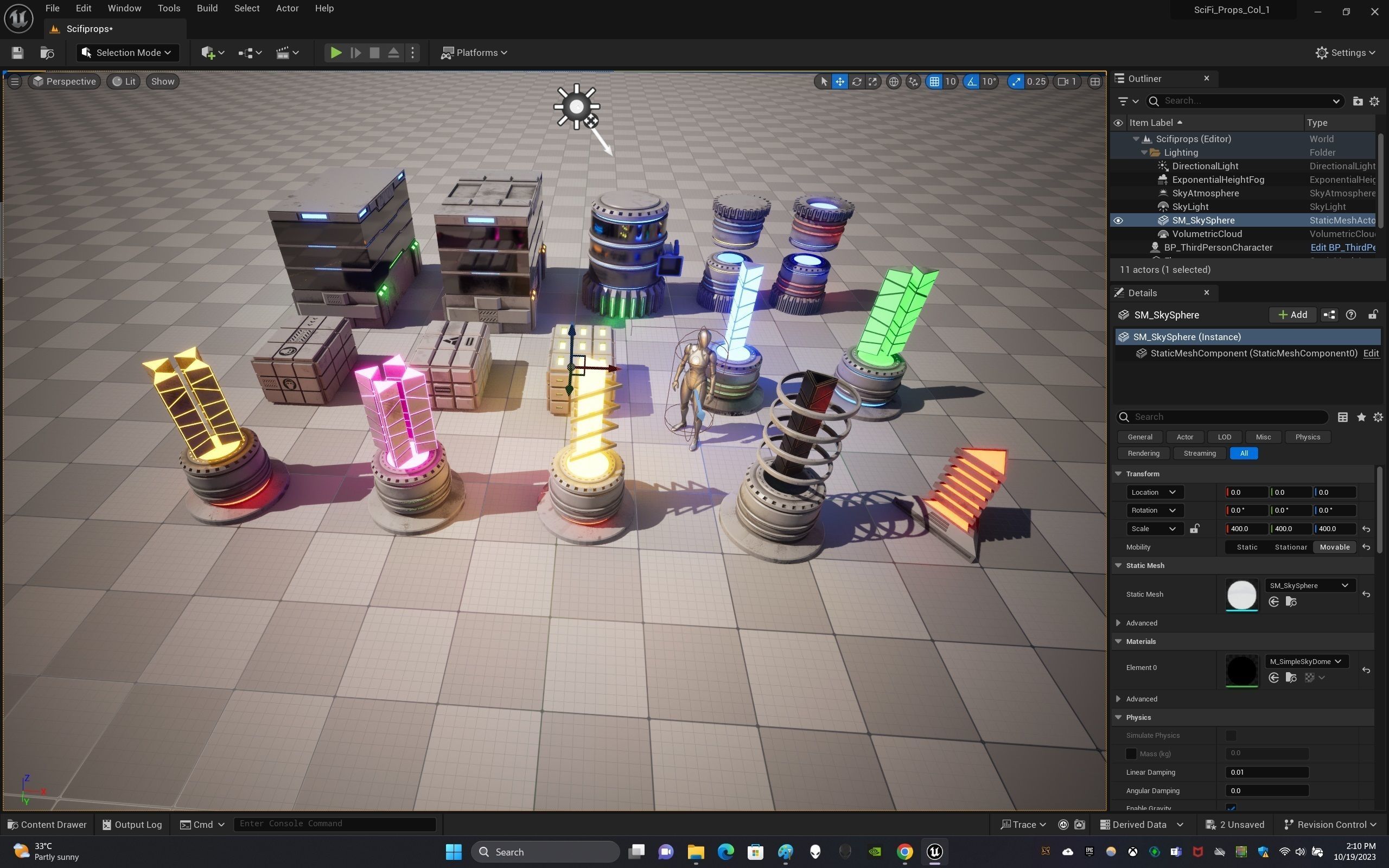Open the Build menu
Viewport: 1389px width, 868px height.
[207, 8]
